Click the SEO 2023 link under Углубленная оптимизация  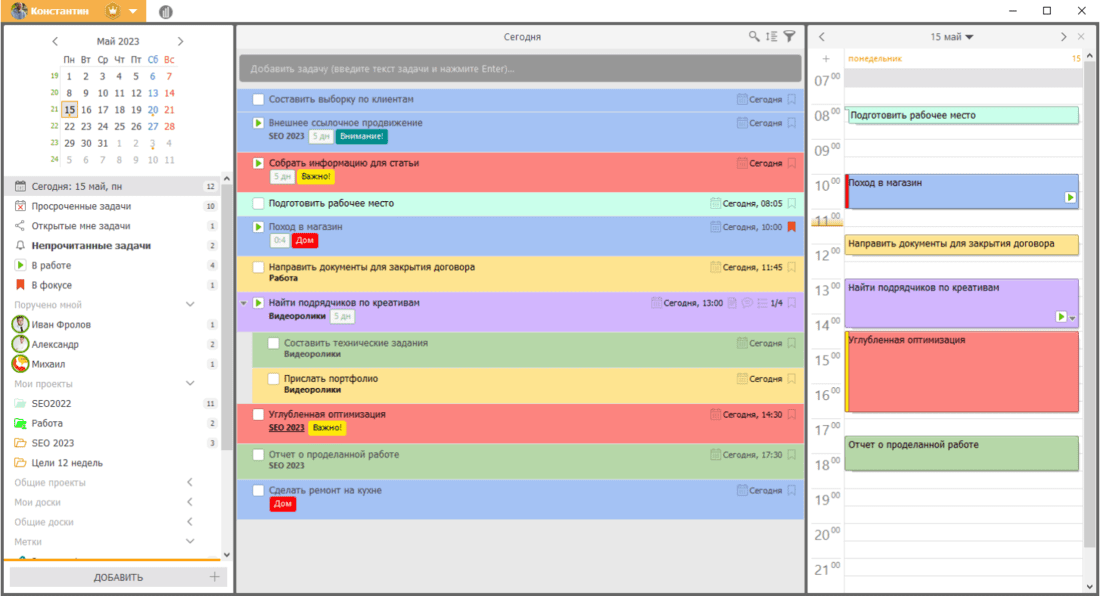(x=286, y=428)
